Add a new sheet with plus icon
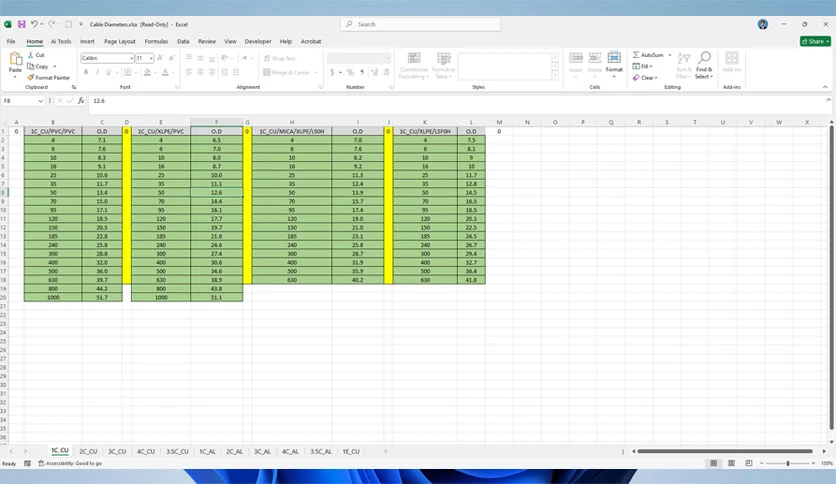The height and width of the screenshot is (484, 836). pos(385,451)
